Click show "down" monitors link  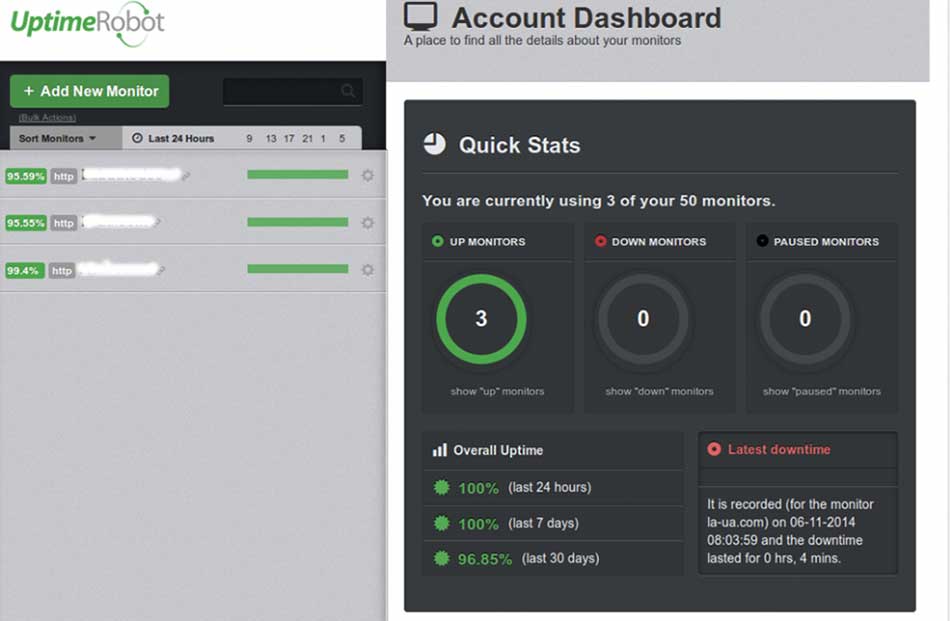(x=659, y=392)
